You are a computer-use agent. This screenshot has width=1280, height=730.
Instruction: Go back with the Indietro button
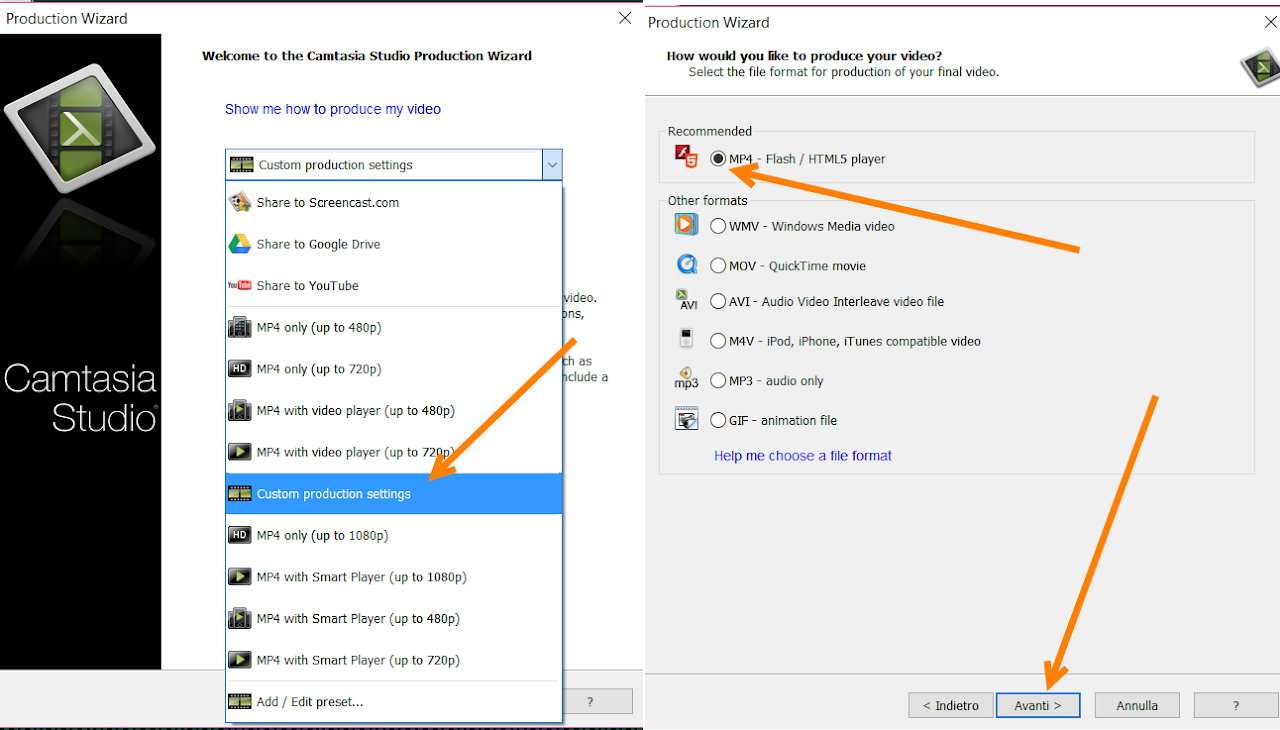point(951,705)
